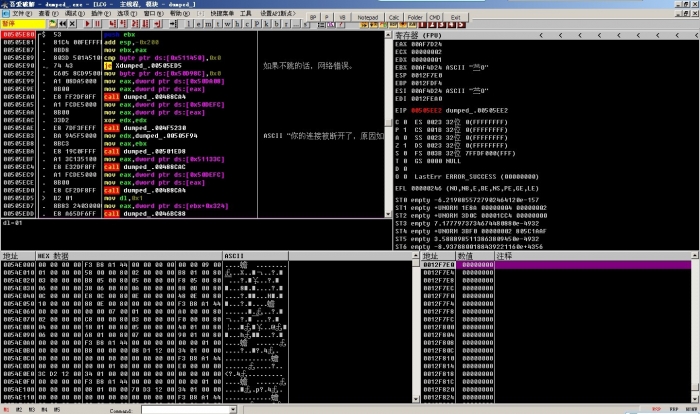
Task: Click the red number 3 toolbar icon
Action: point(442,25)
